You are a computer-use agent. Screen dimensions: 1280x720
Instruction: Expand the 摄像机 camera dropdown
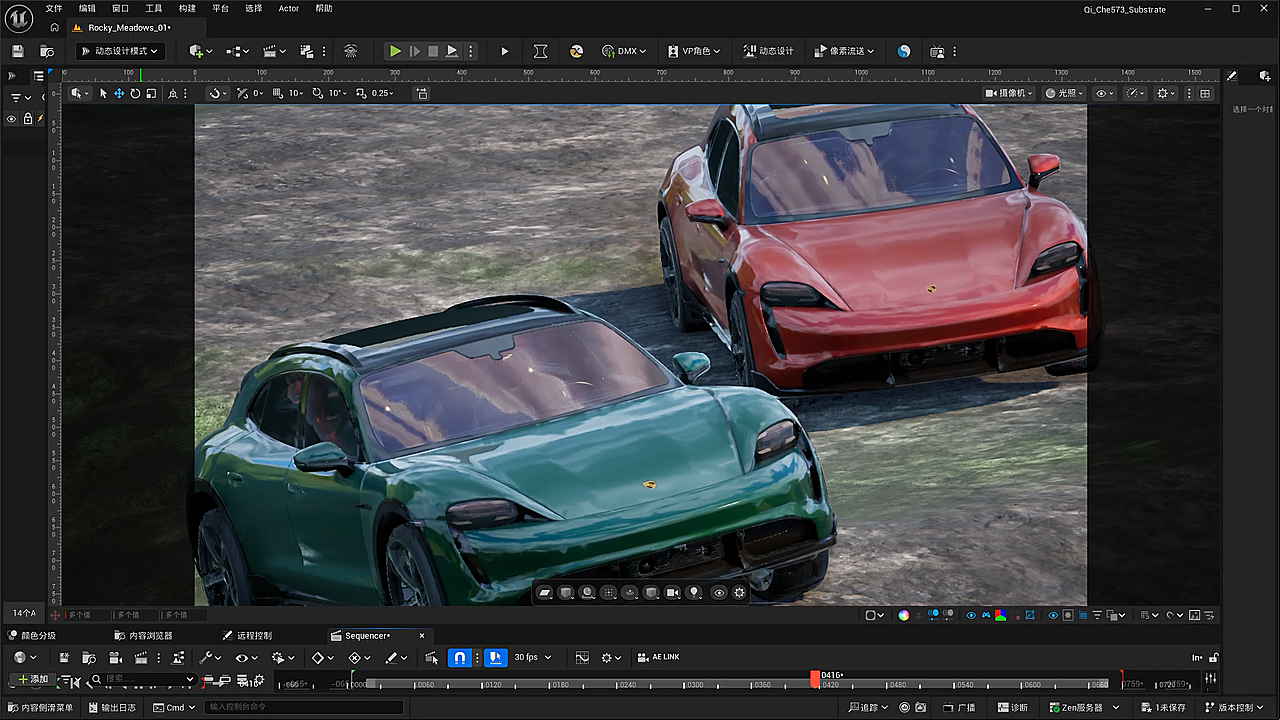tap(1009, 93)
